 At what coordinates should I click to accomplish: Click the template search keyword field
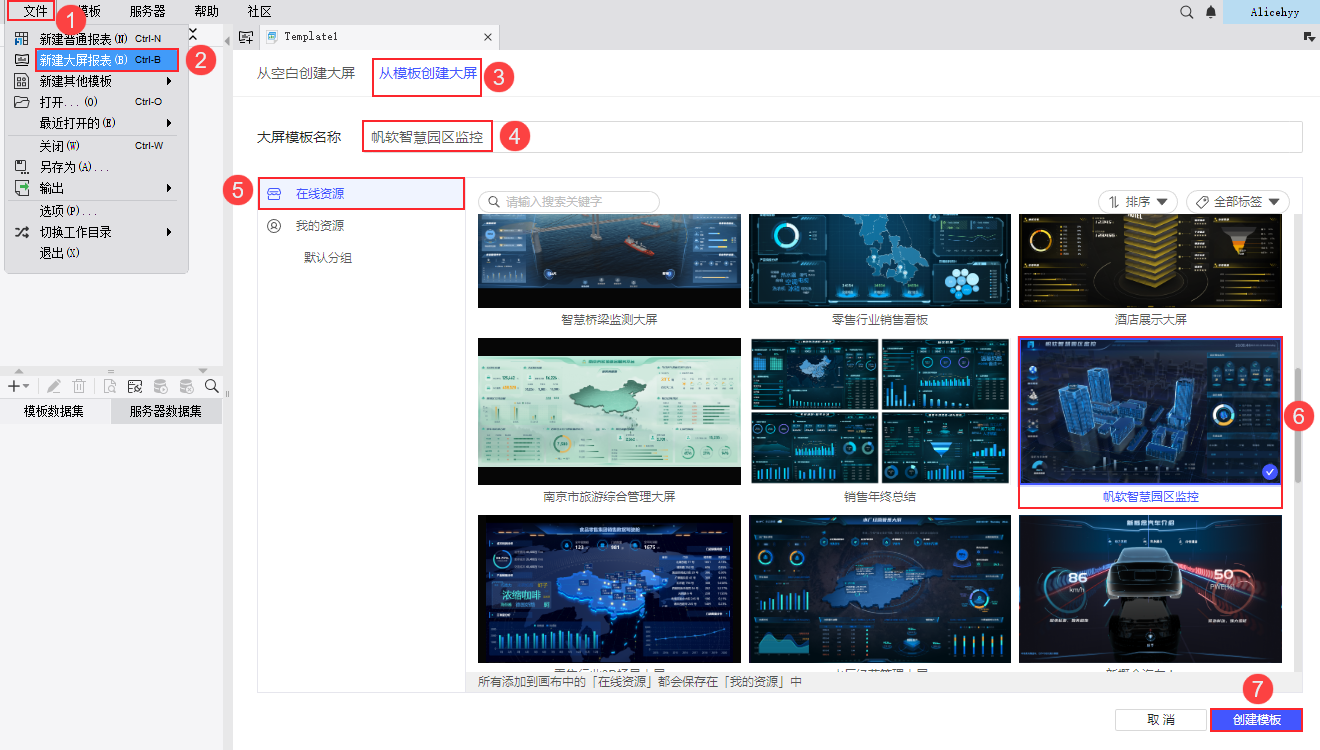pos(570,202)
